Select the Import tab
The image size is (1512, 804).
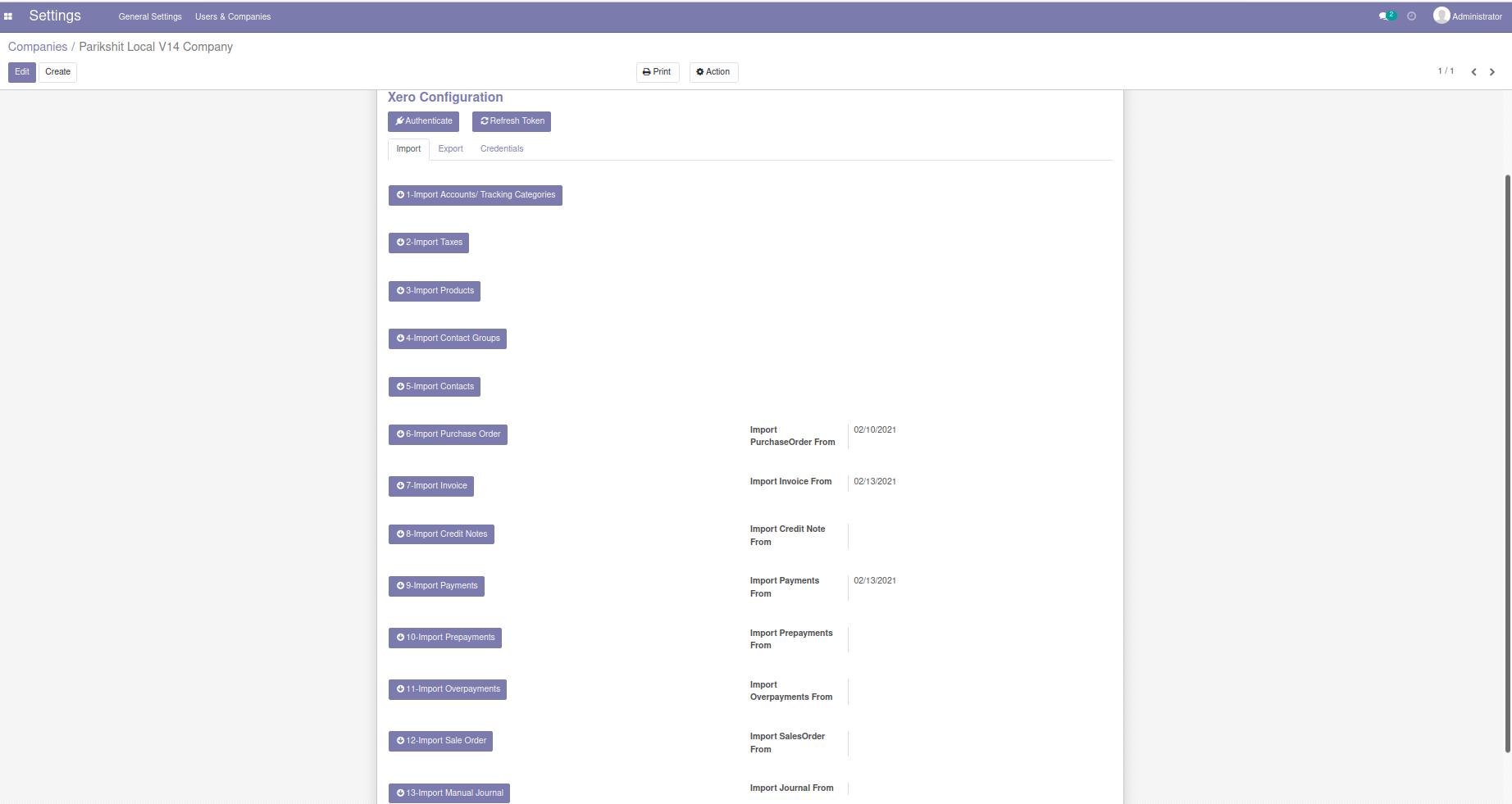[408, 149]
